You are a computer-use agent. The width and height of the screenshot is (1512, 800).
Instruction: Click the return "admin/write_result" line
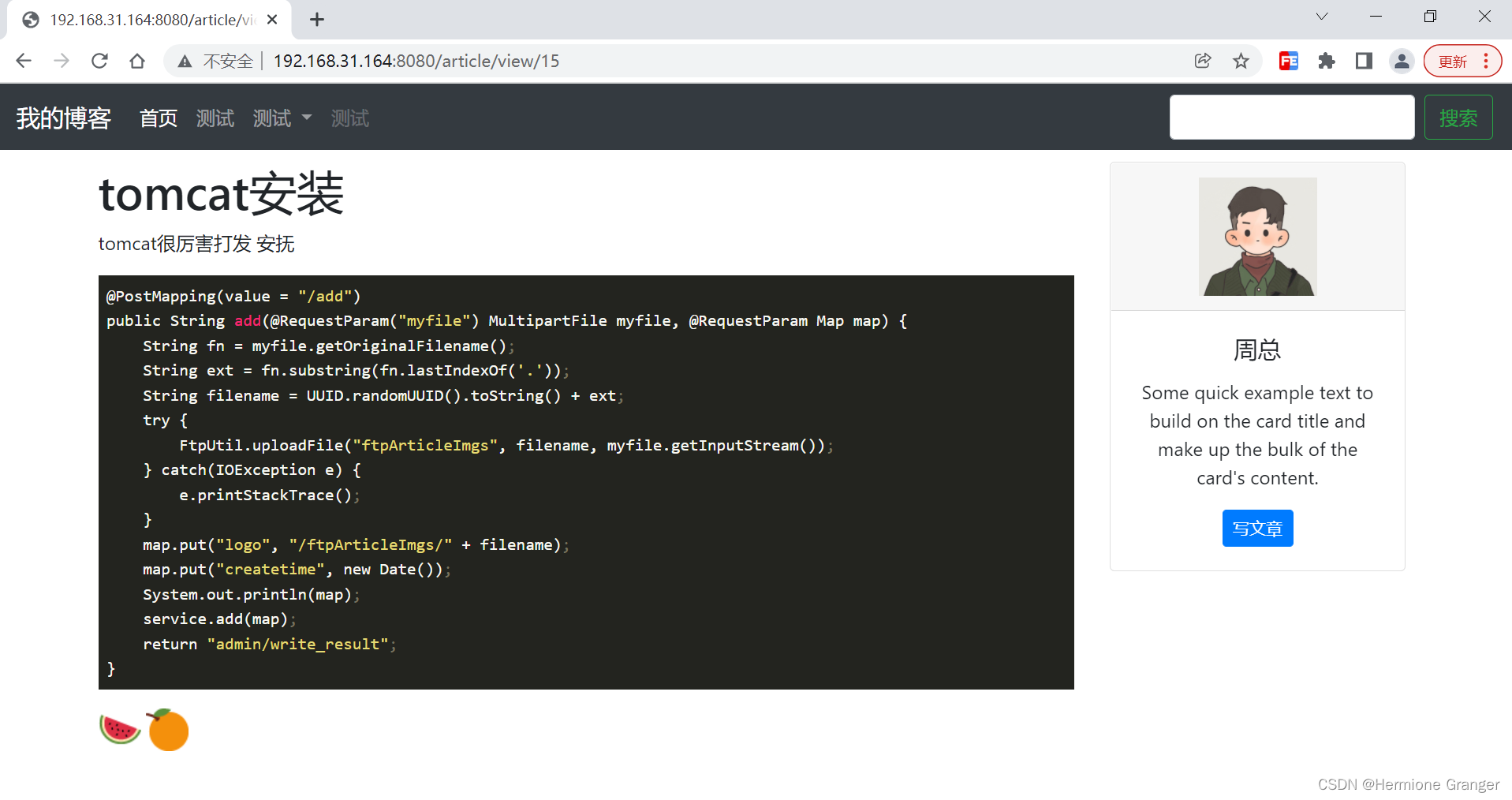coord(269,644)
